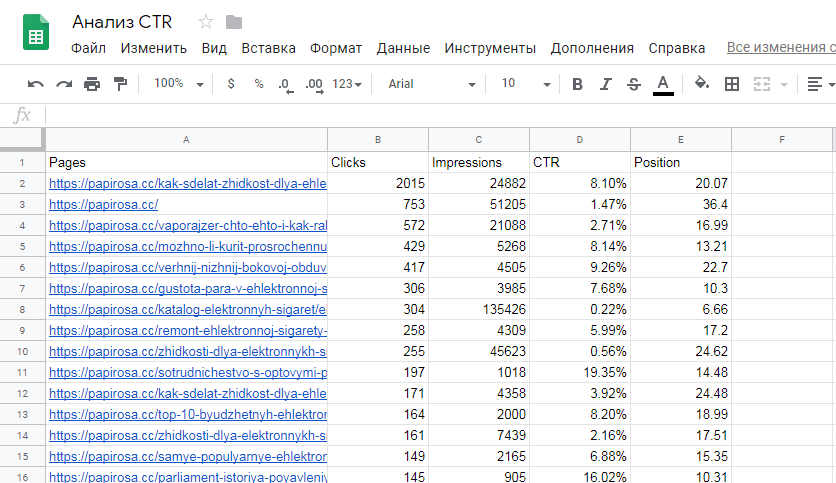Select the CTR cell showing 19.35%

(580, 373)
